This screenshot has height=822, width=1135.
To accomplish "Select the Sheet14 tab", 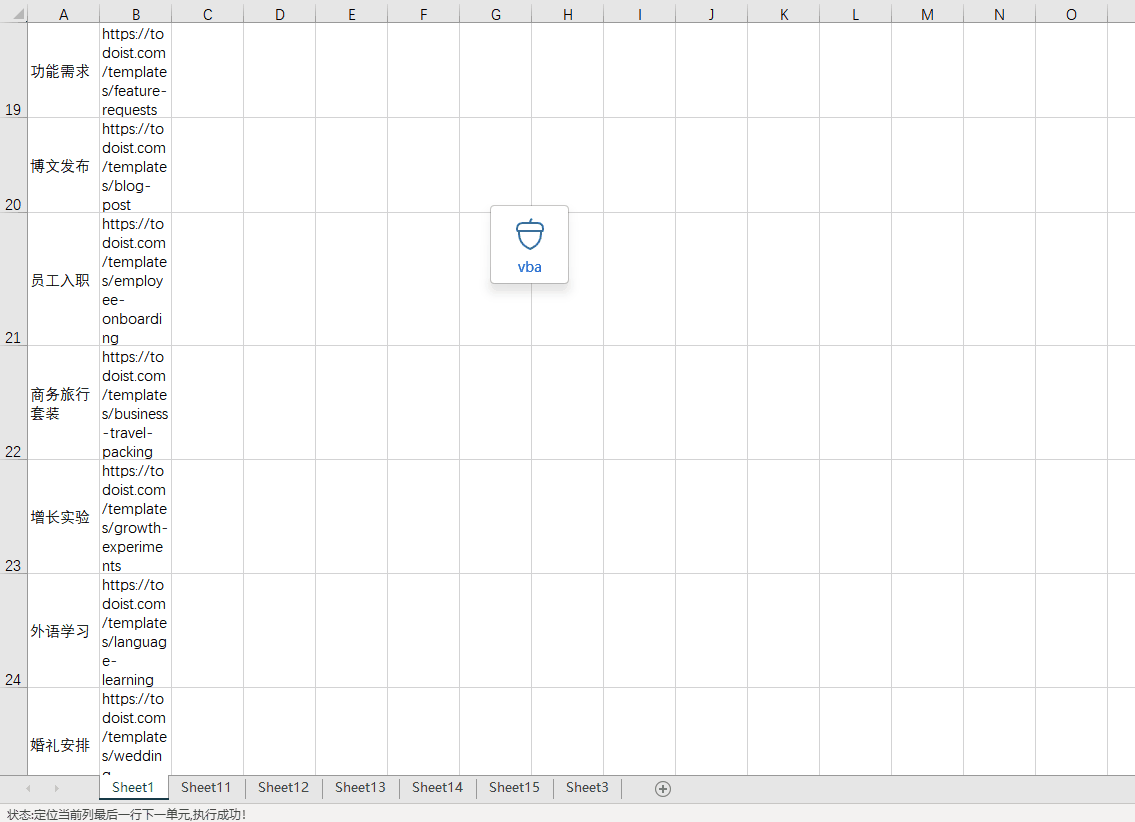I will click(x=437, y=788).
